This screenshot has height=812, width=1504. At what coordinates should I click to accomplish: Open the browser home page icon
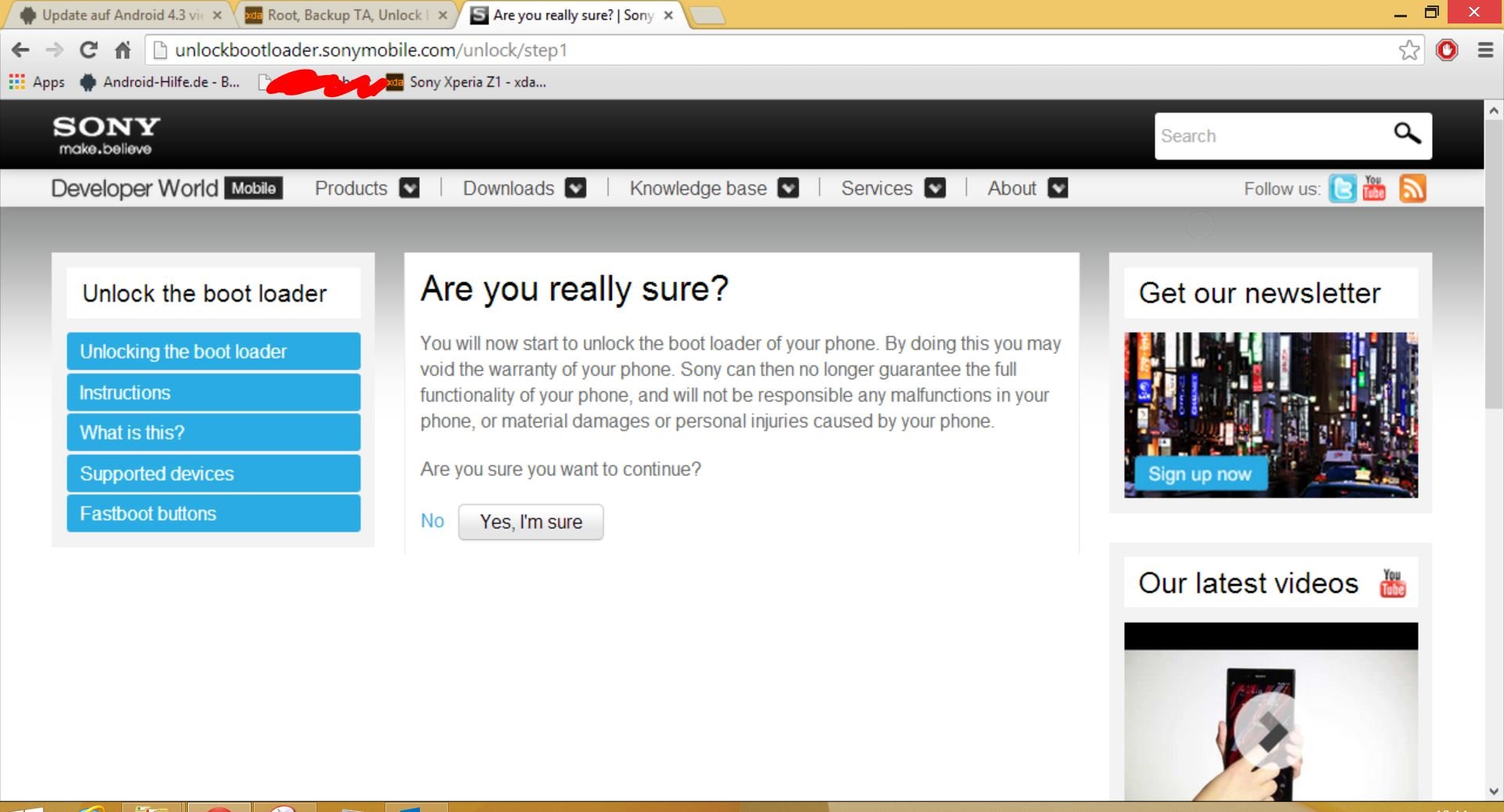pos(123,50)
